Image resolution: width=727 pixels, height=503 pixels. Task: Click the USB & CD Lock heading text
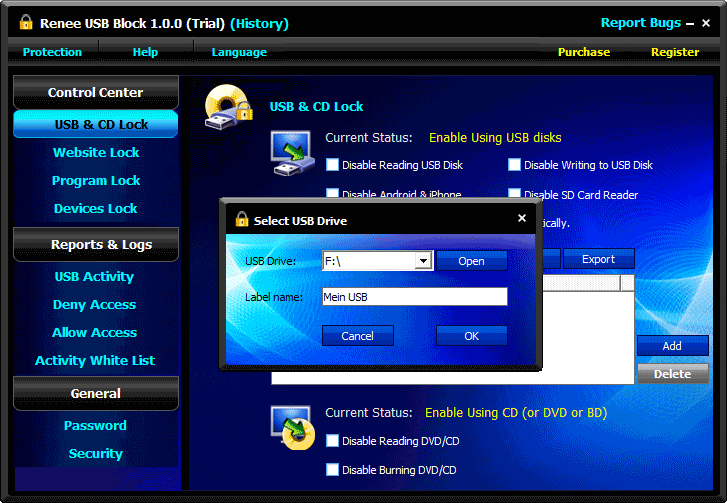pos(316,107)
